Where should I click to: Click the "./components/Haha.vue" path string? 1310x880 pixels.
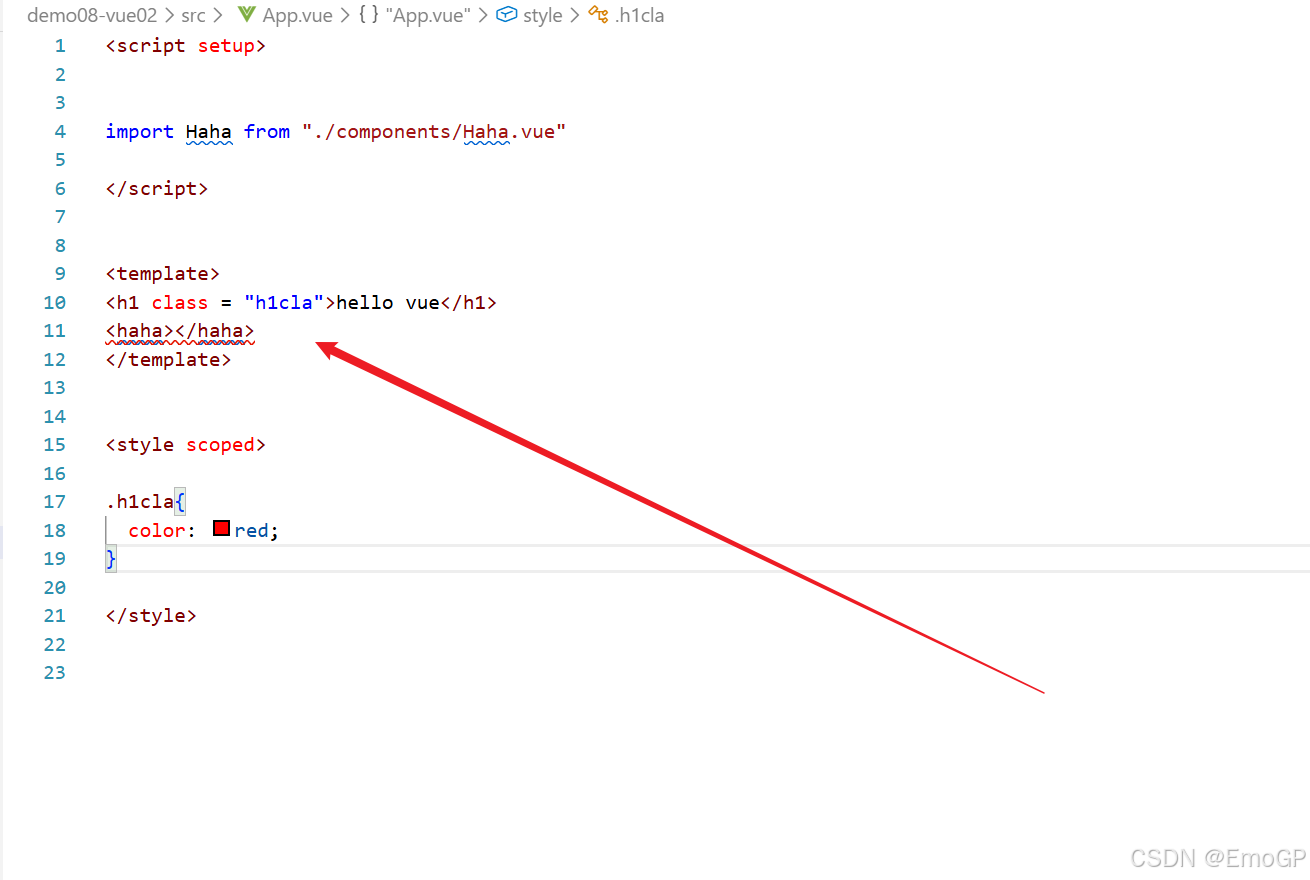(434, 131)
